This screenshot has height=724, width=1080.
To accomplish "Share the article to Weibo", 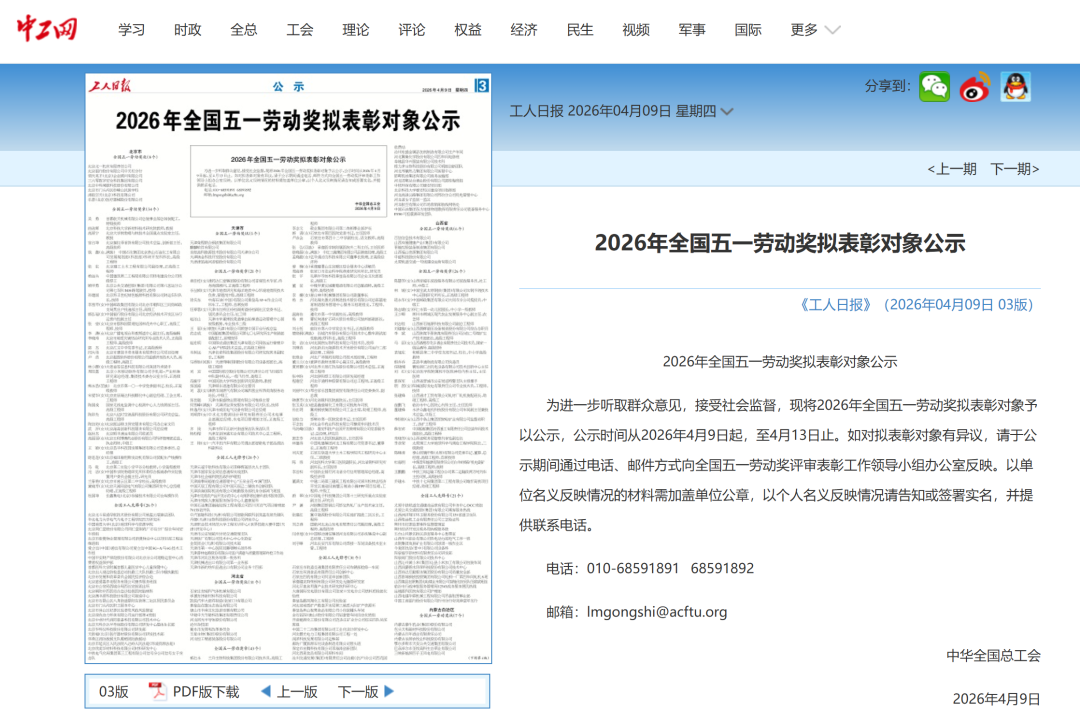I will [x=975, y=87].
